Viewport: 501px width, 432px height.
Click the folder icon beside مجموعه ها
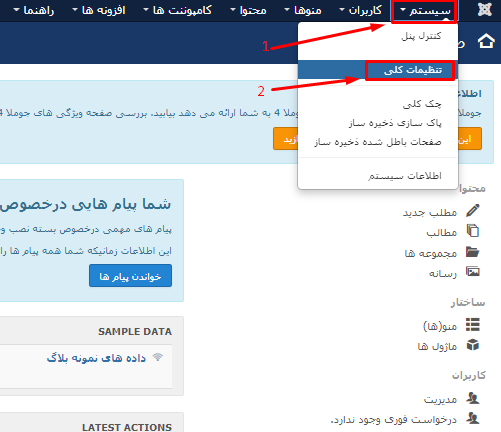473,252
